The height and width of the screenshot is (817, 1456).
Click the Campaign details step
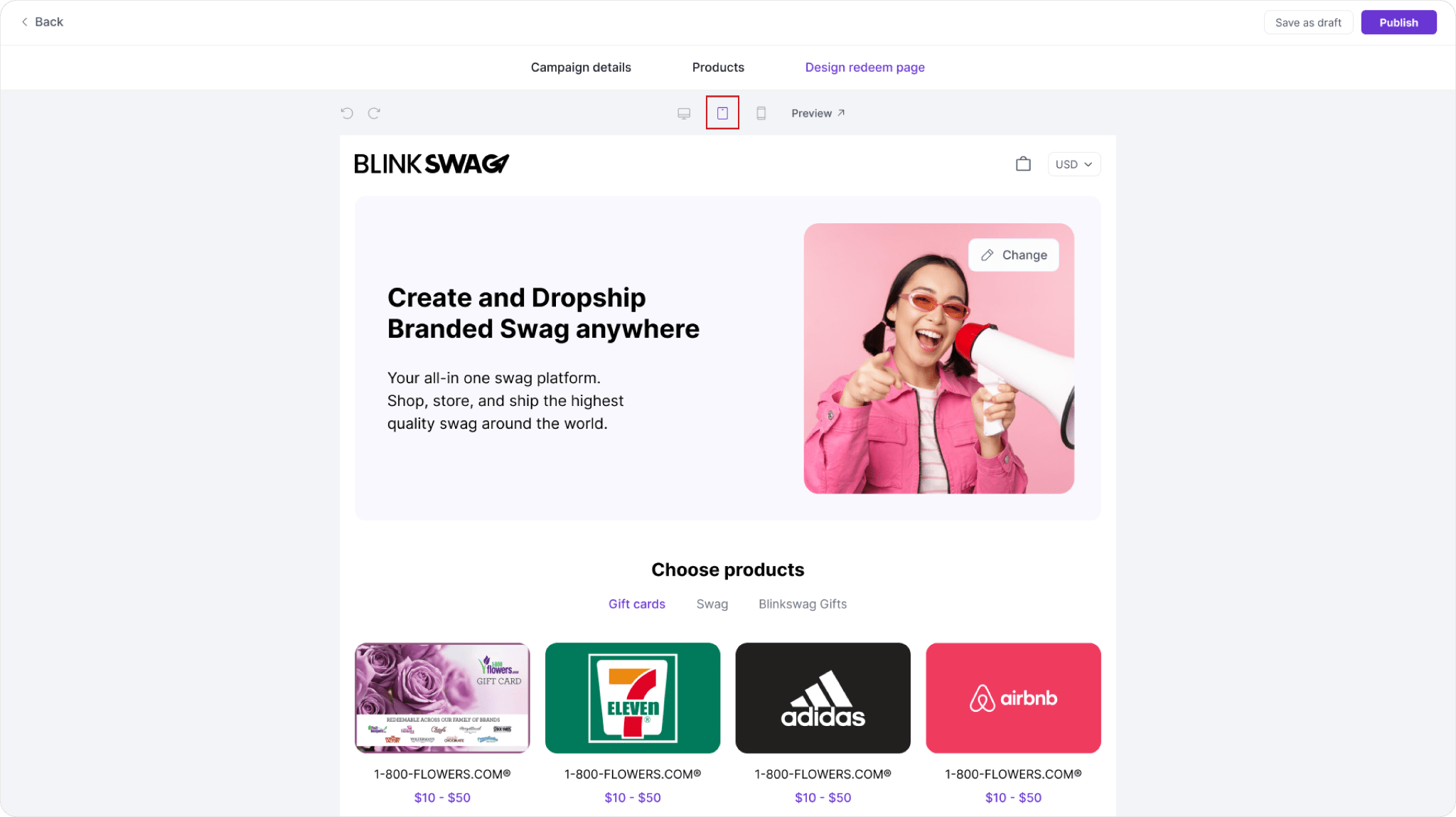point(580,67)
